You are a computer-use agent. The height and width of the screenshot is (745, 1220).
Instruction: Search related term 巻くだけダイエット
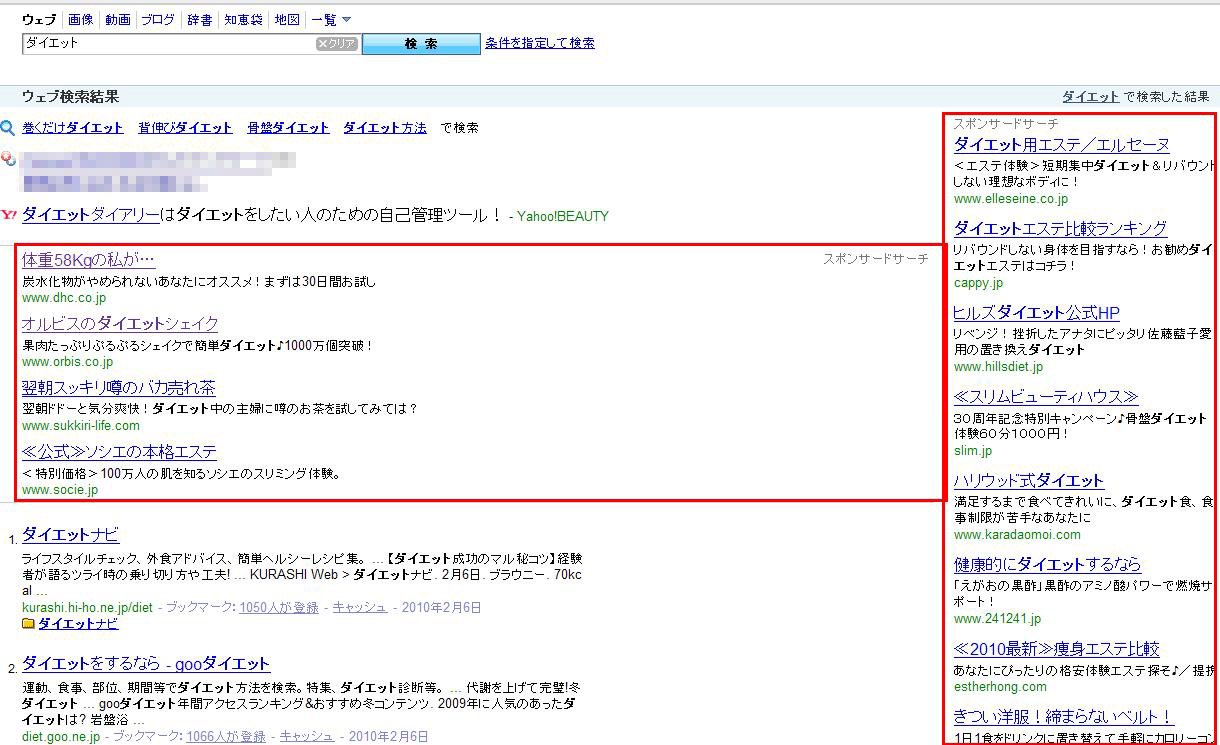click(73, 128)
